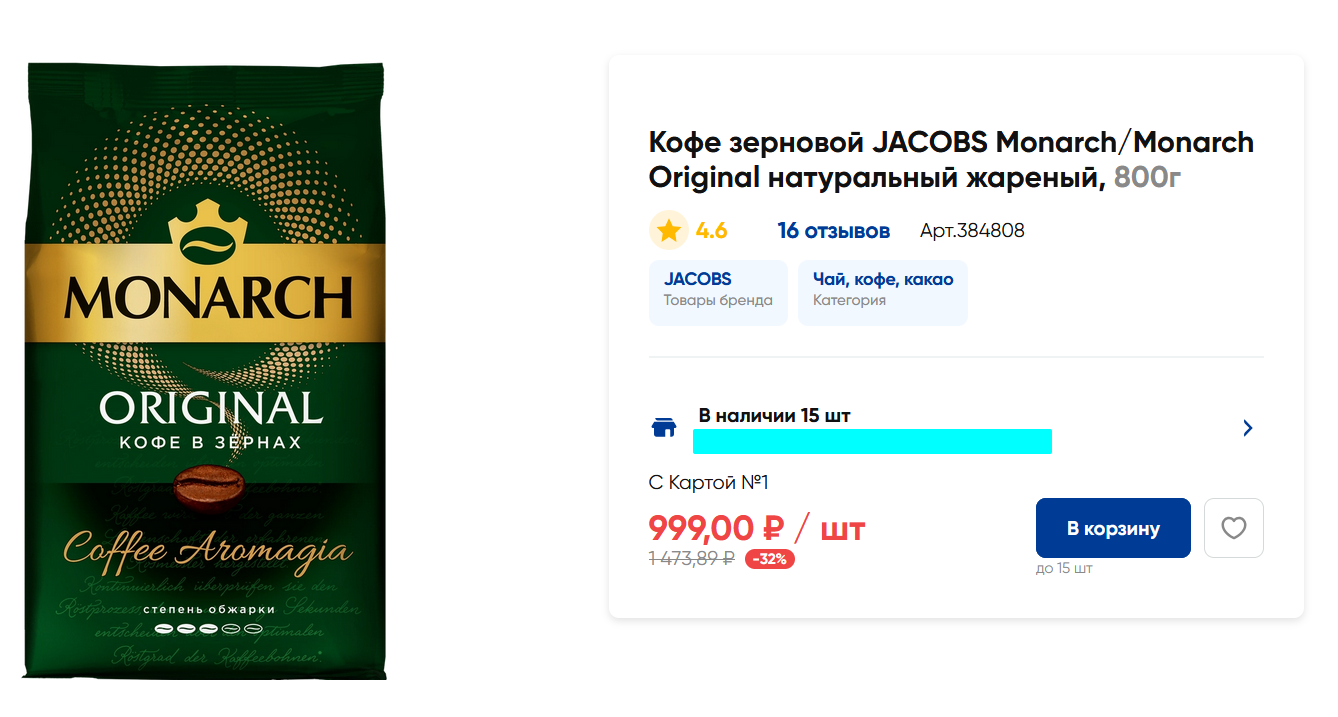The image size is (1338, 717).
Task: Add coffee to favorites with heart icon
Action: [1233, 528]
